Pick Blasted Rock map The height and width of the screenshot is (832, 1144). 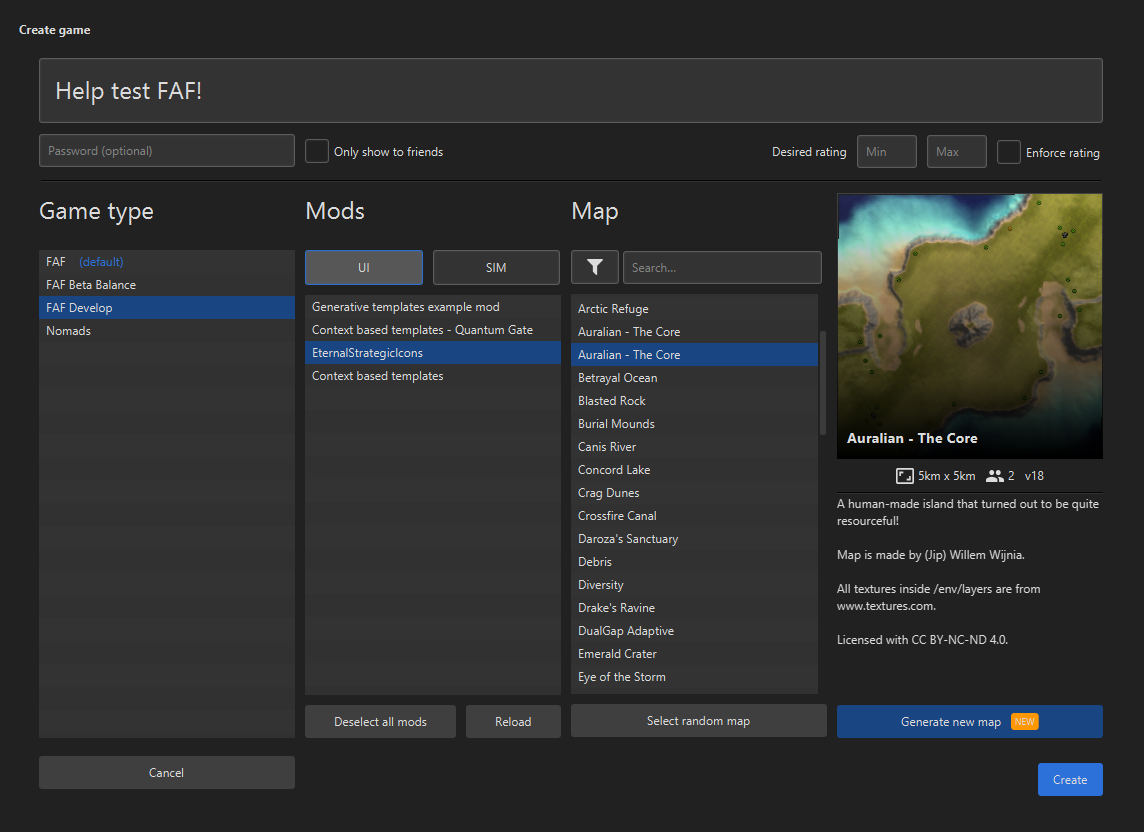[695, 401]
